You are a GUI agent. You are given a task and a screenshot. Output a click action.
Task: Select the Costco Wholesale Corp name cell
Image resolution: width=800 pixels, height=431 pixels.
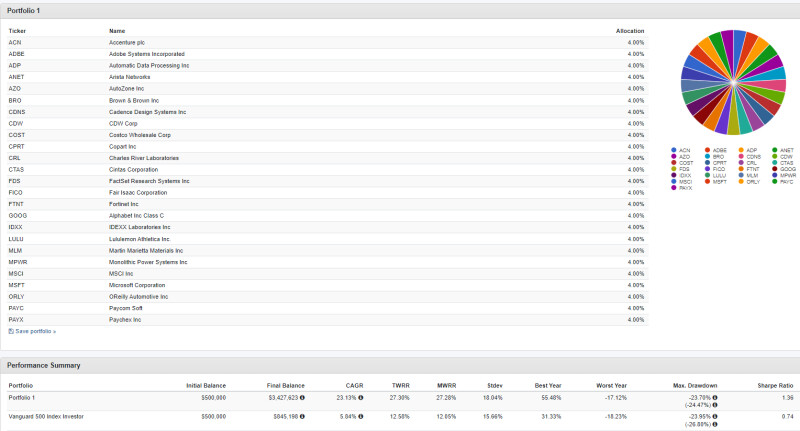(x=140, y=135)
